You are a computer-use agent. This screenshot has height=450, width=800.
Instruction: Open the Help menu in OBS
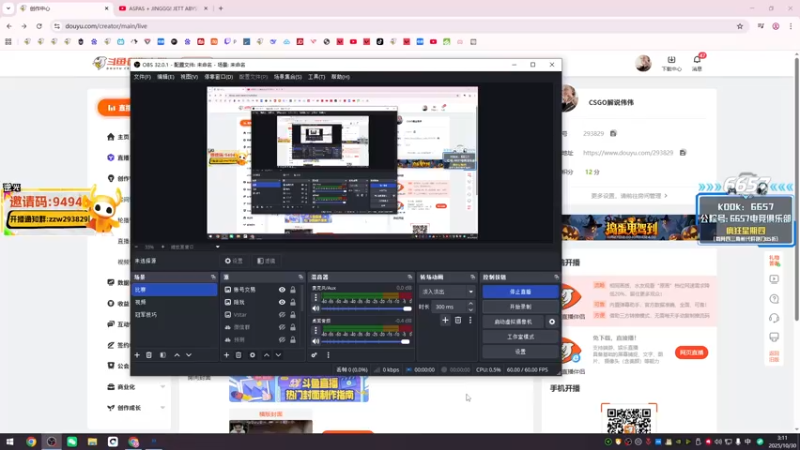[x=340, y=77]
